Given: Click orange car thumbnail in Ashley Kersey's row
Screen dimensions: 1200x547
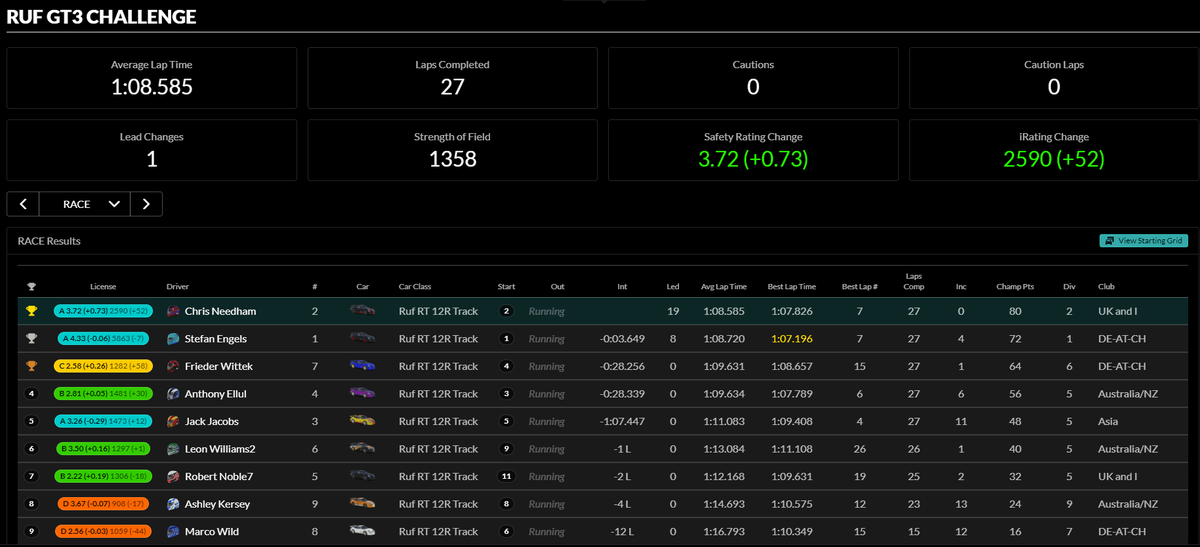Looking at the screenshot, I should (x=363, y=504).
